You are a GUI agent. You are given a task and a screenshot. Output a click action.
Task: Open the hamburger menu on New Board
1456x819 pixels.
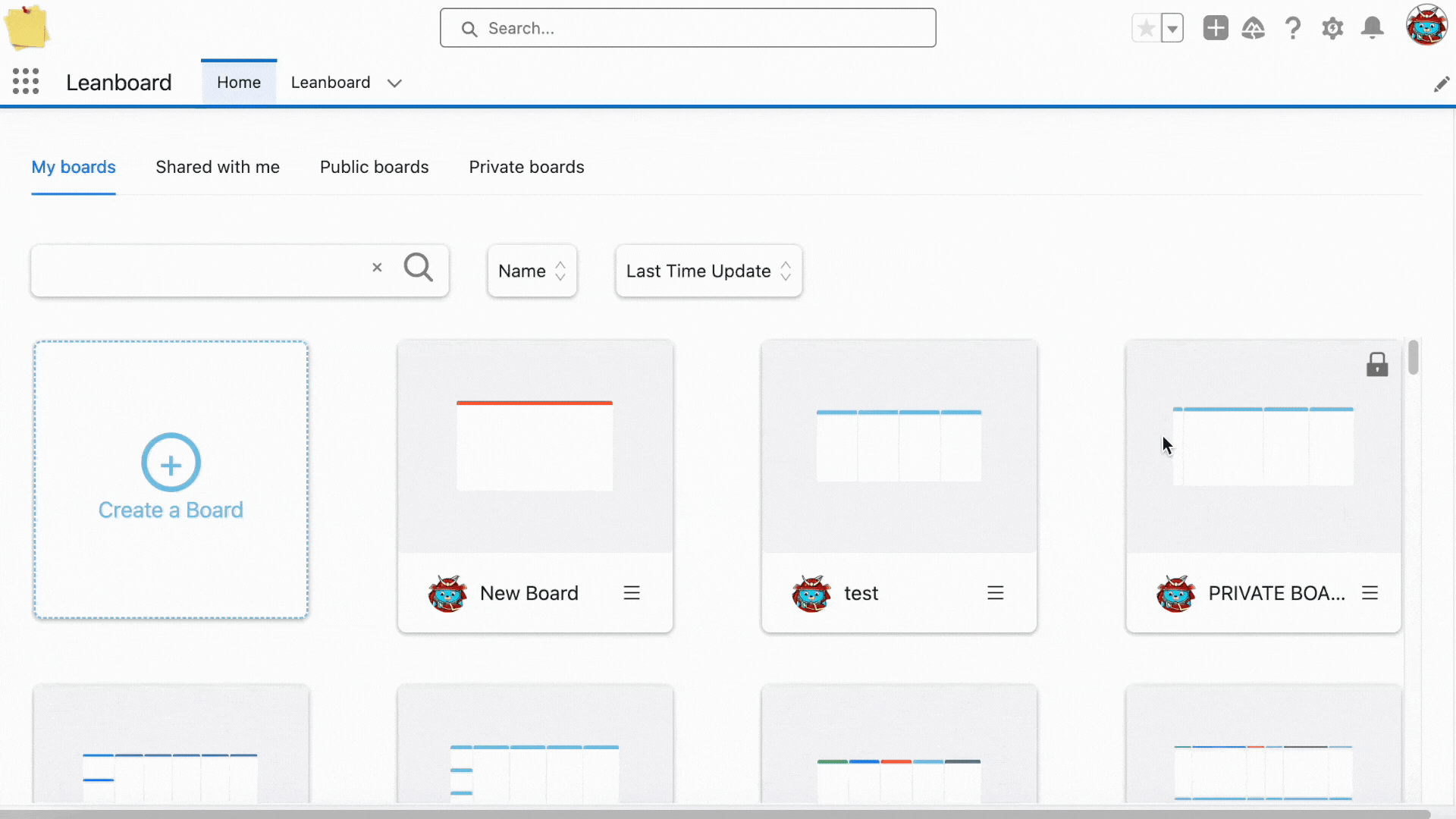click(632, 593)
